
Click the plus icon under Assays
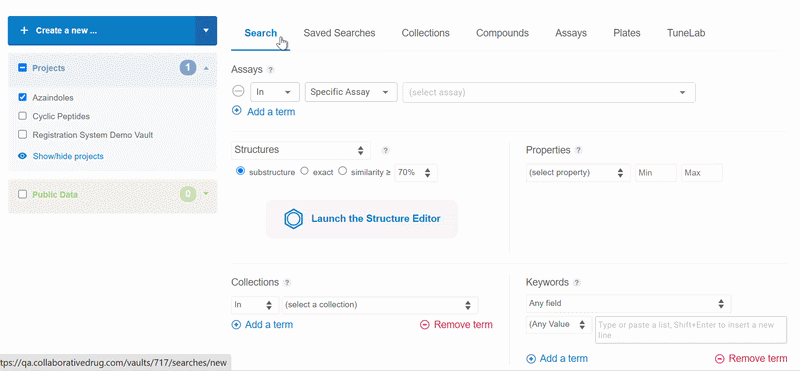point(236,110)
